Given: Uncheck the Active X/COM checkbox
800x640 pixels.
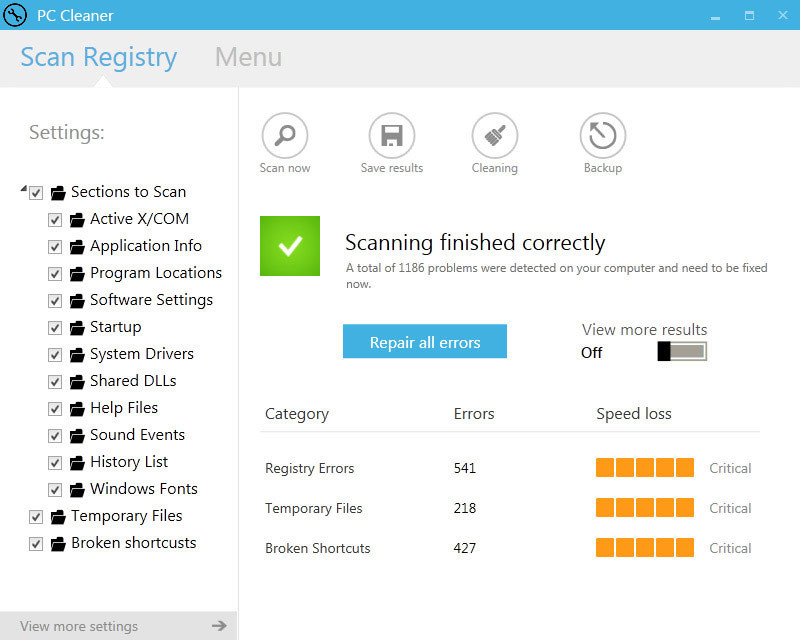Looking at the screenshot, I should pyautogui.click(x=55, y=220).
